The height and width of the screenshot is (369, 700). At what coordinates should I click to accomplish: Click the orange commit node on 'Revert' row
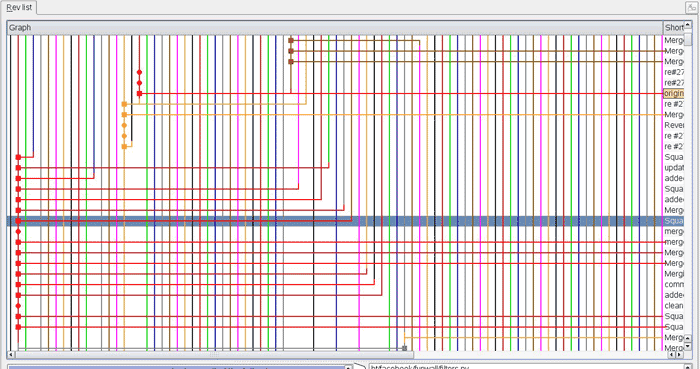click(x=124, y=125)
